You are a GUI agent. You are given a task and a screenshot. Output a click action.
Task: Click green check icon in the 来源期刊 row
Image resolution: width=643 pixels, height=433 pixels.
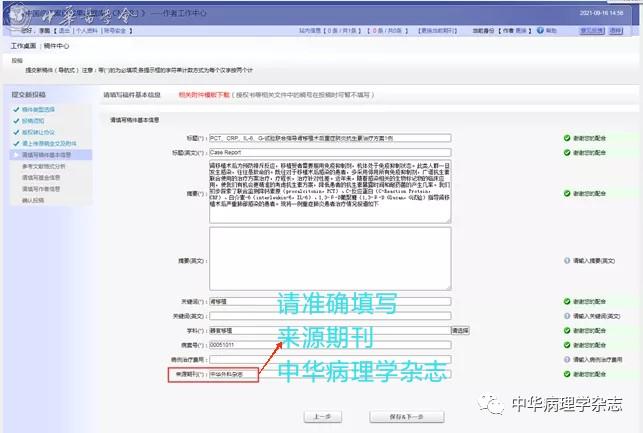pyautogui.click(x=567, y=374)
